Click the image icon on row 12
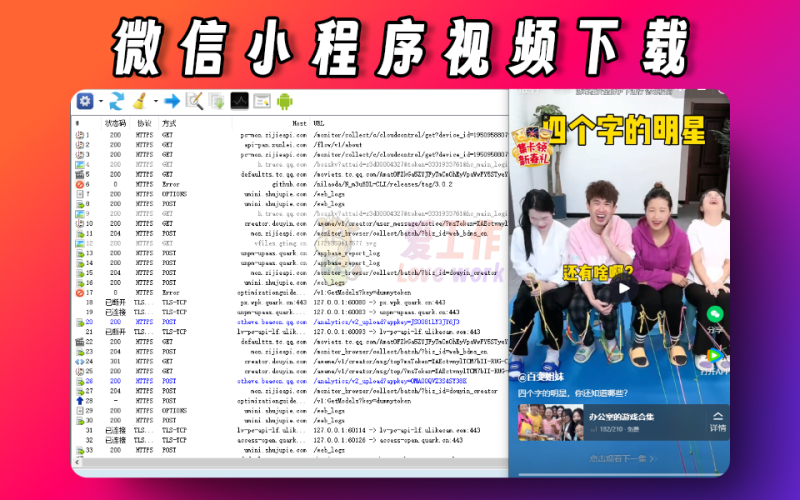Screen dimensions: 800x500 click(80, 243)
